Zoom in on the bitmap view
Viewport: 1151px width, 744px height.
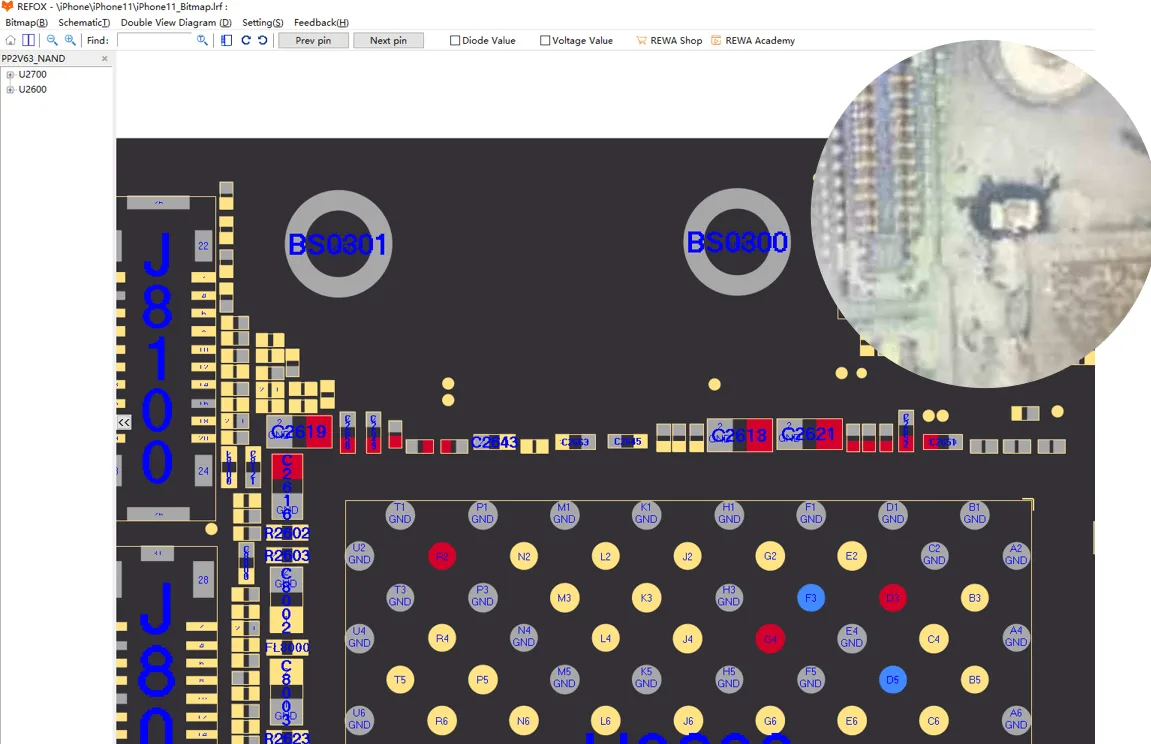[x=70, y=40]
